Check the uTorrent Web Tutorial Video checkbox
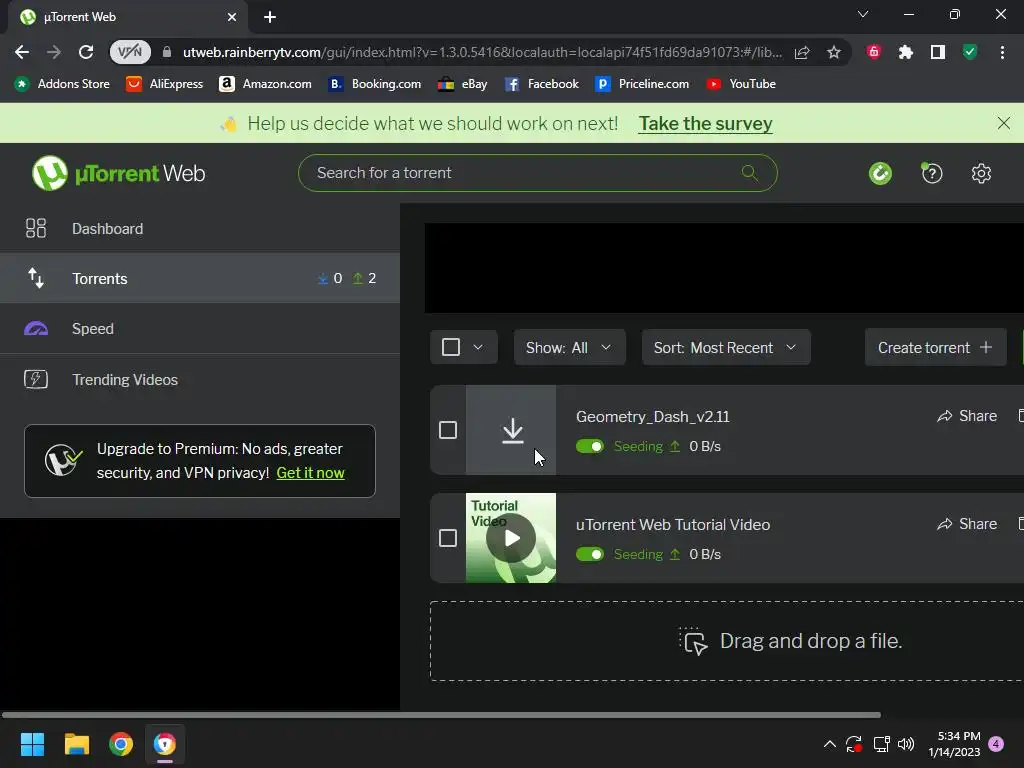This screenshot has width=1024, height=768. point(448,538)
